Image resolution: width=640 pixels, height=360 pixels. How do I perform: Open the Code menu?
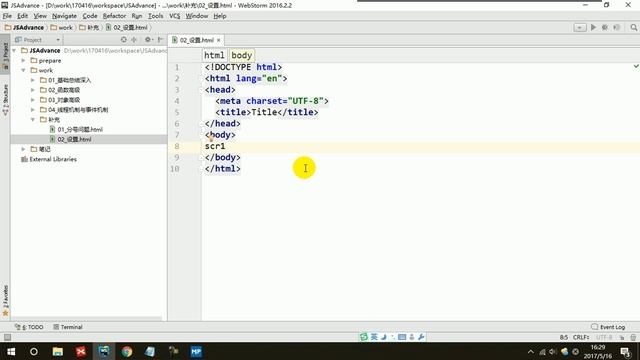[x=90, y=16]
